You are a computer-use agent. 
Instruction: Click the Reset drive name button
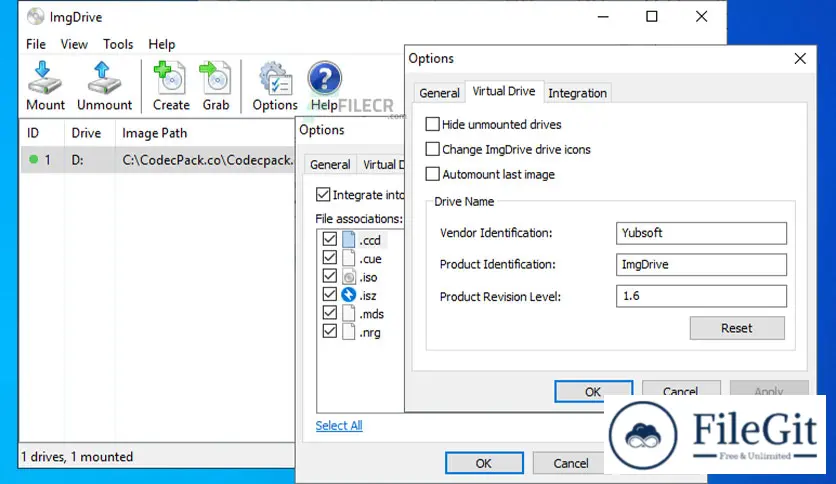tap(737, 328)
